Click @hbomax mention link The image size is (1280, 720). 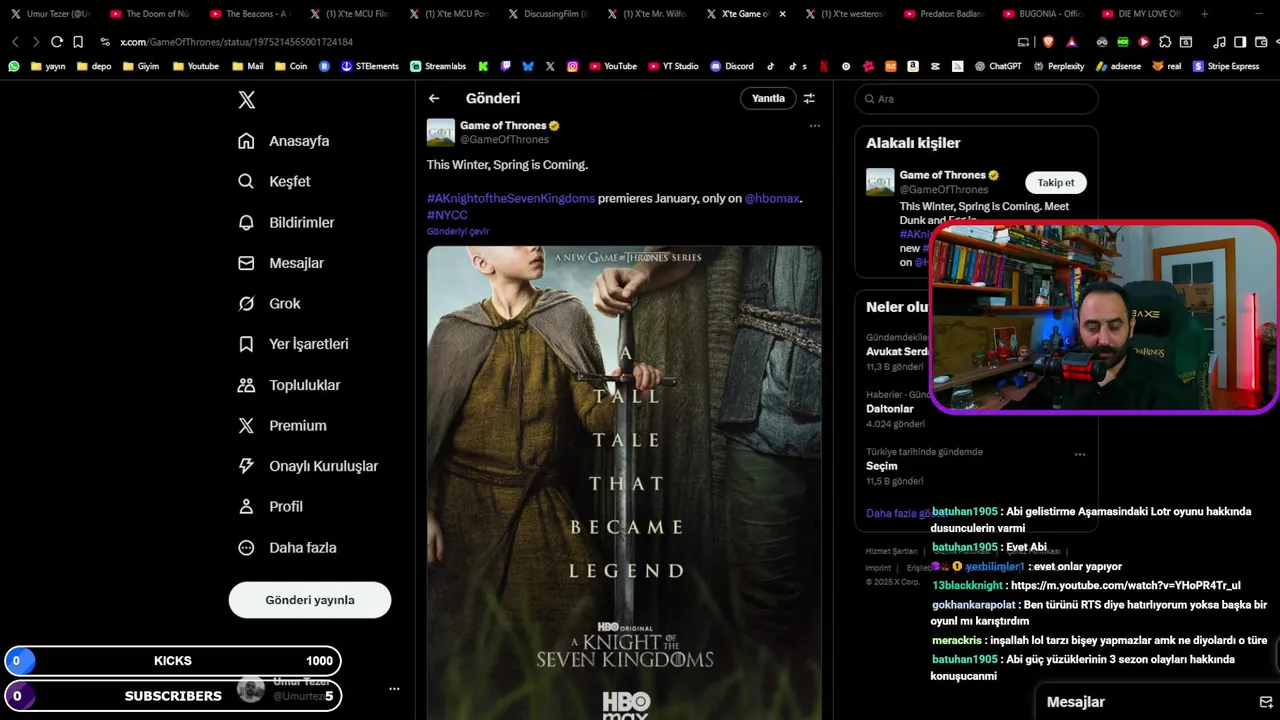click(772, 198)
